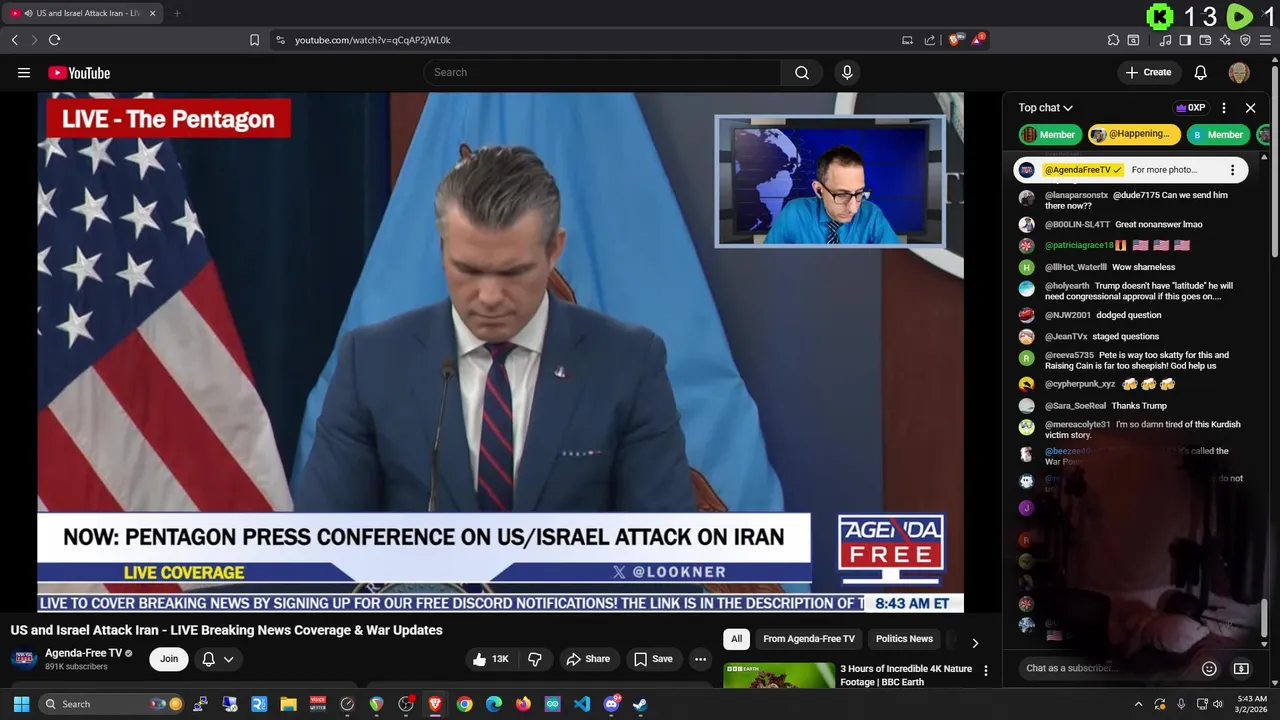The image size is (1280, 720).
Task: Open the browser main menu
Action: click(x=1265, y=40)
